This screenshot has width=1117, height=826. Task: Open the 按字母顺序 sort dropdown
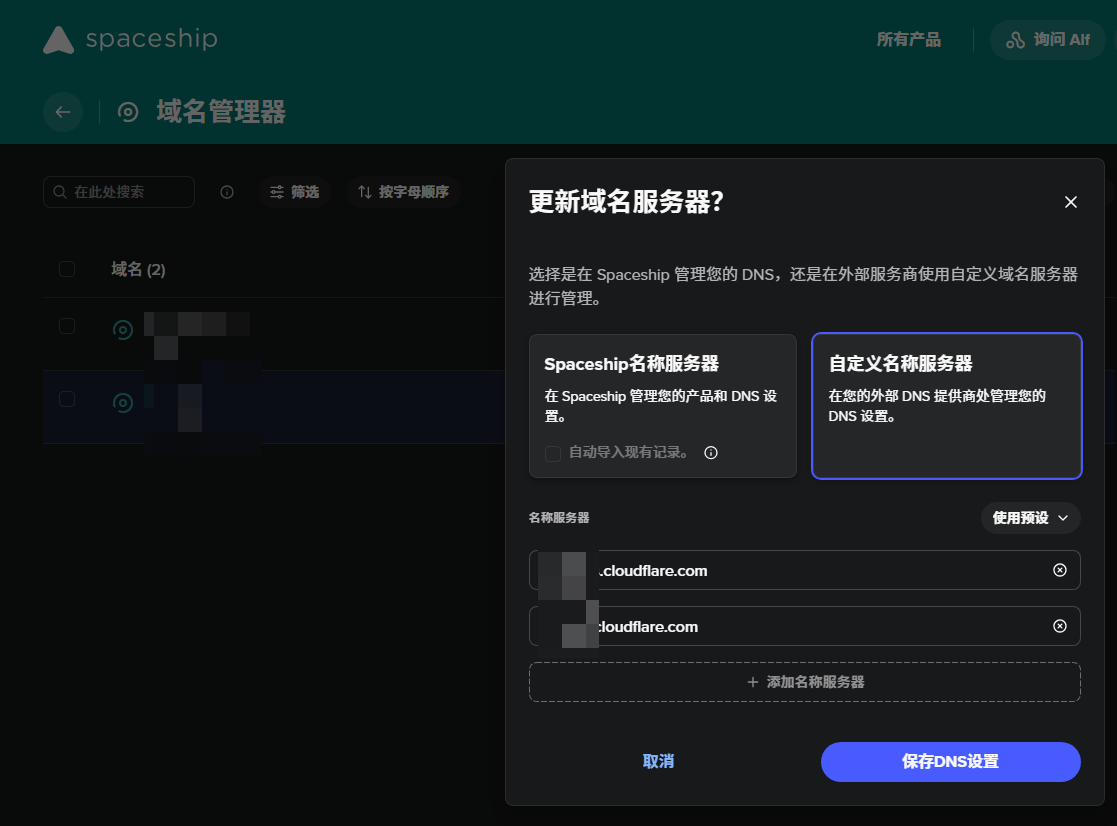pyautogui.click(x=404, y=192)
